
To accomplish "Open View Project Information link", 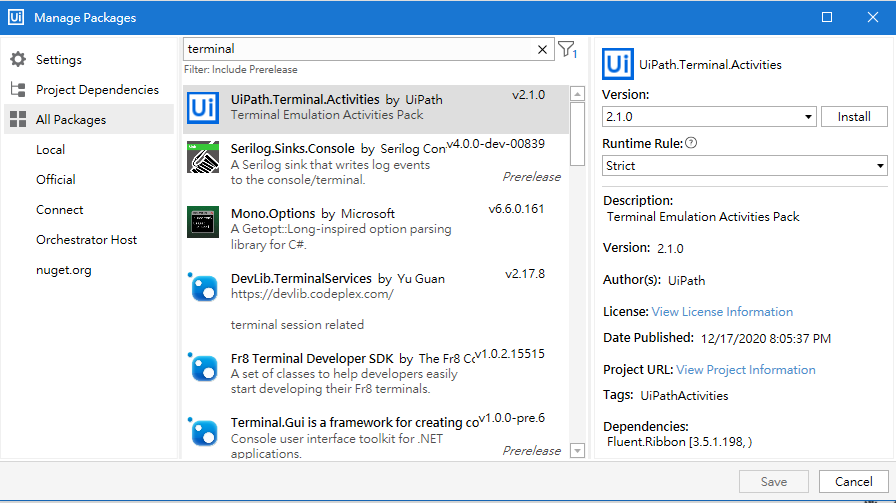I will pyautogui.click(x=746, y=370).
